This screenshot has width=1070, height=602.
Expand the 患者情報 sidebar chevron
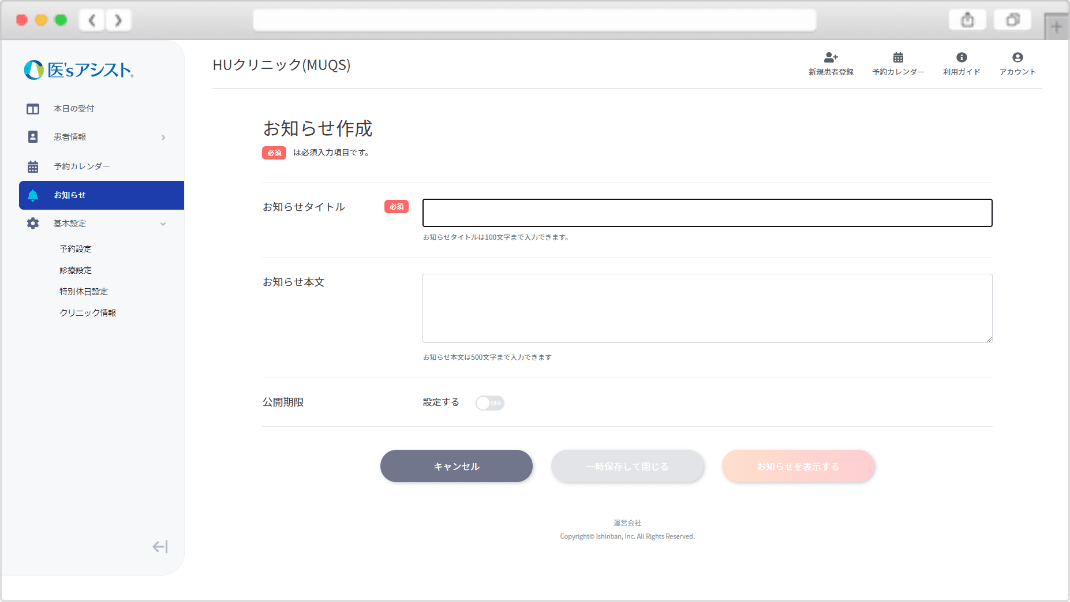(163, 137)
